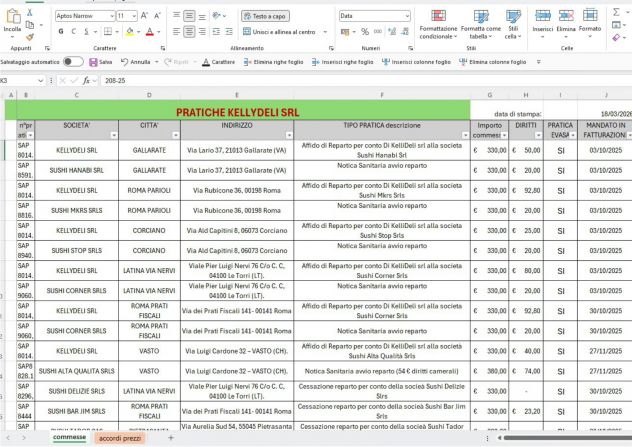Click the insert function fx icon

(86, 81)
